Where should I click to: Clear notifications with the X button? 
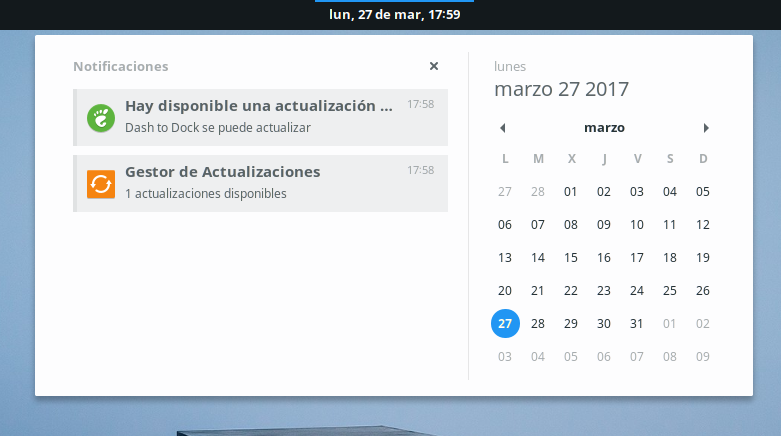click(x=434, y=66)
